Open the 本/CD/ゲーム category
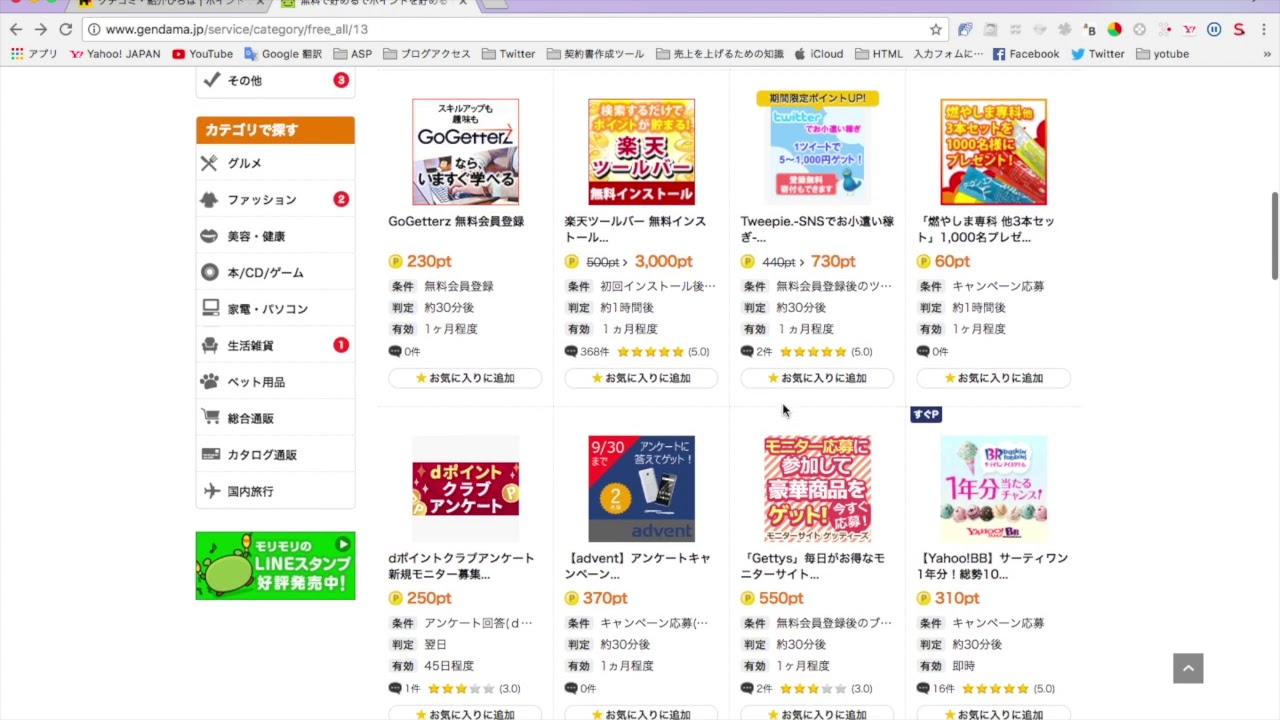Screen dimensions: 1280x720 [x=275, y=272]
